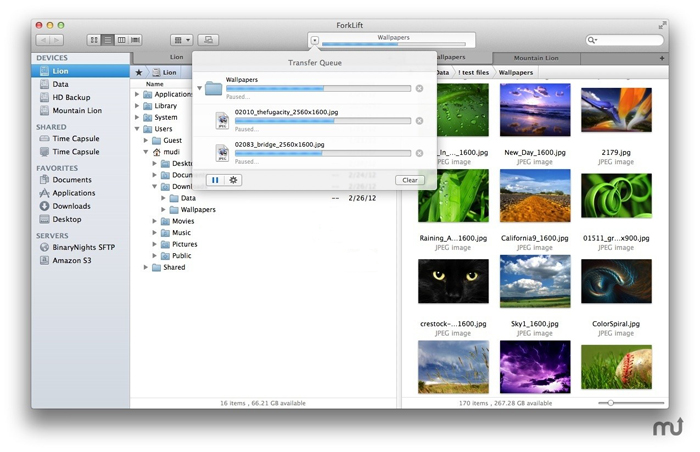Click toolbar Wallpapers progress bar
The width and height of the screenshot is (700, 452).
click(x=393, y=44)
